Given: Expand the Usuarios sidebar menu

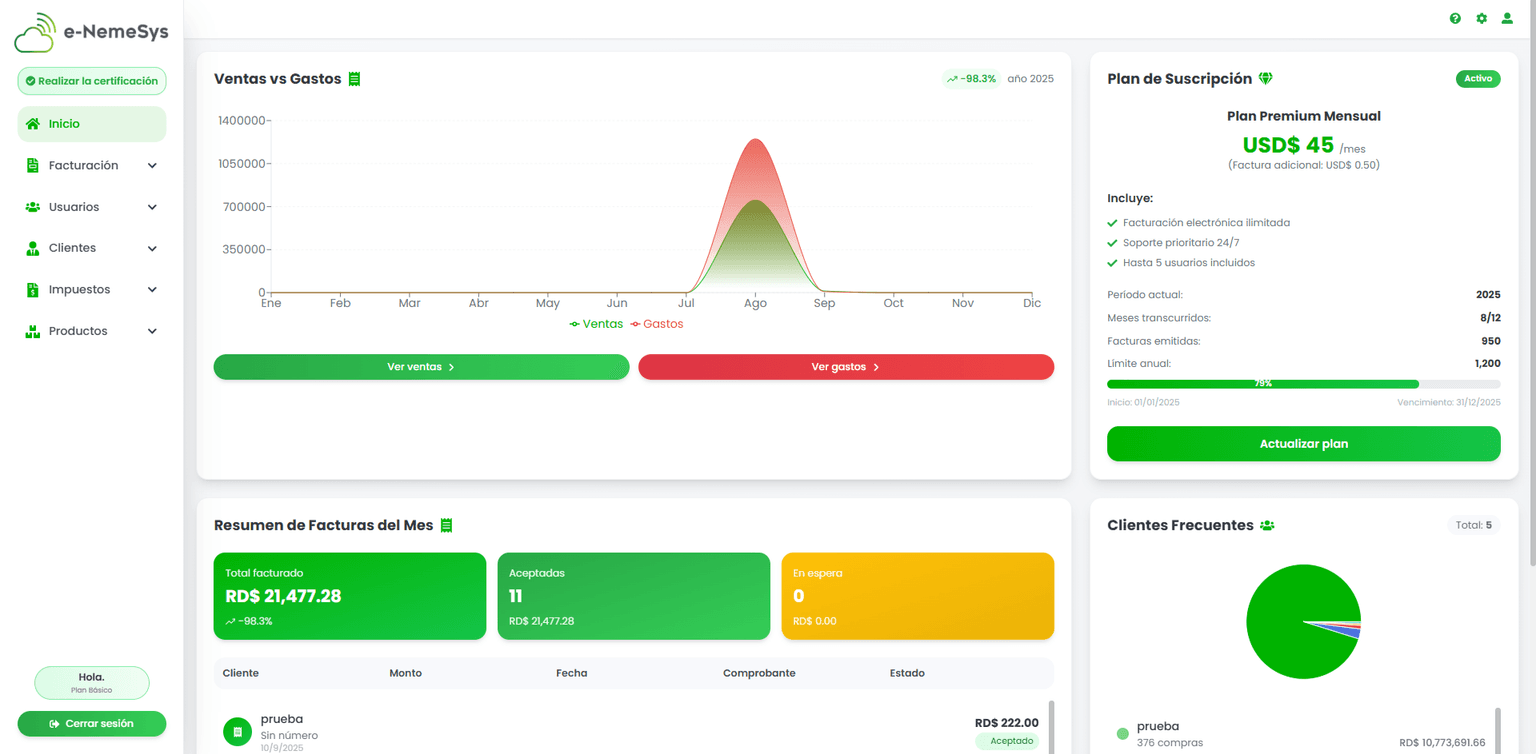Looking at the screenshot, I should pos(92,207).
